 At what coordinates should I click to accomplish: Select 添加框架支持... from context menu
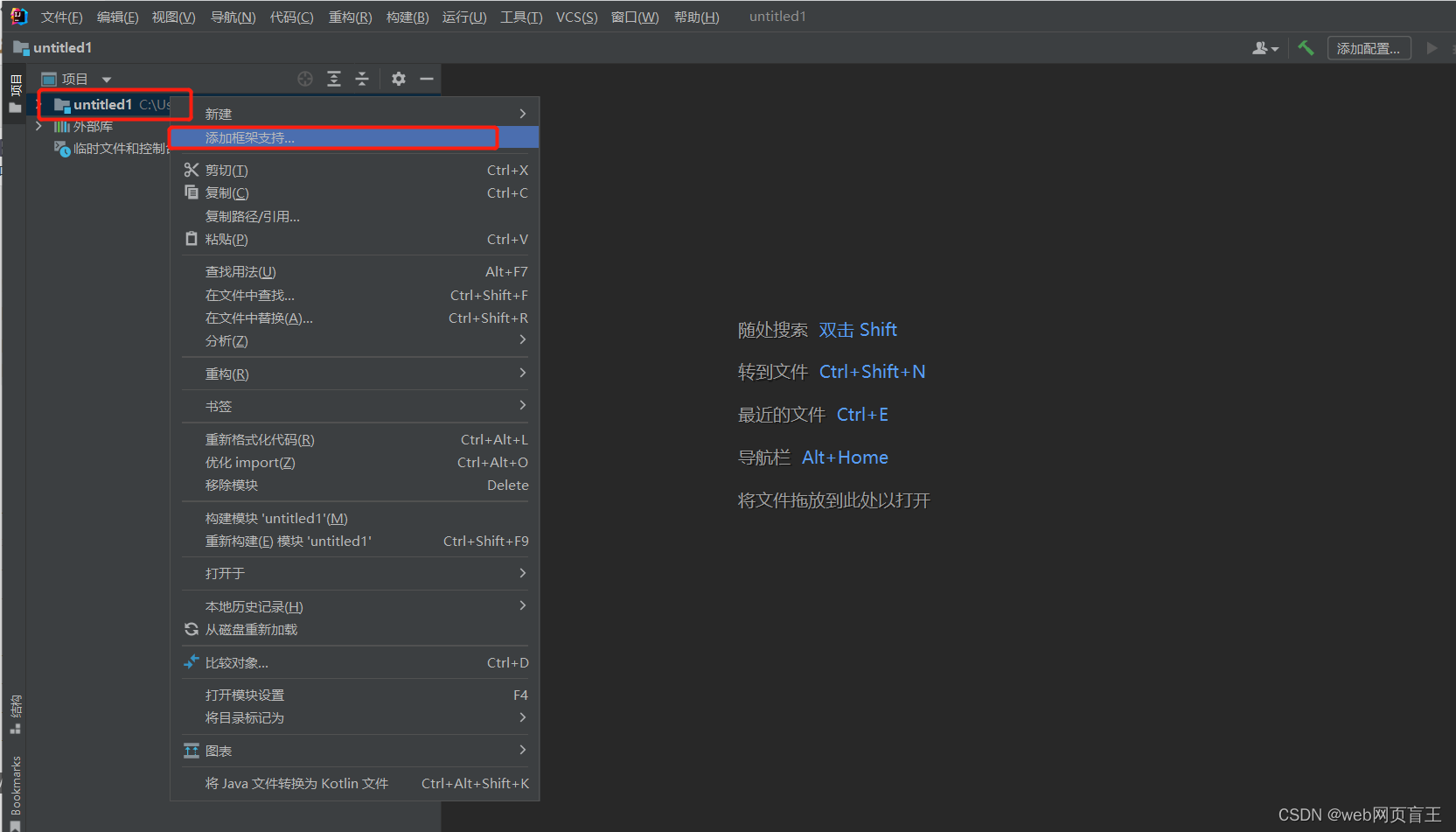(354, 137)
